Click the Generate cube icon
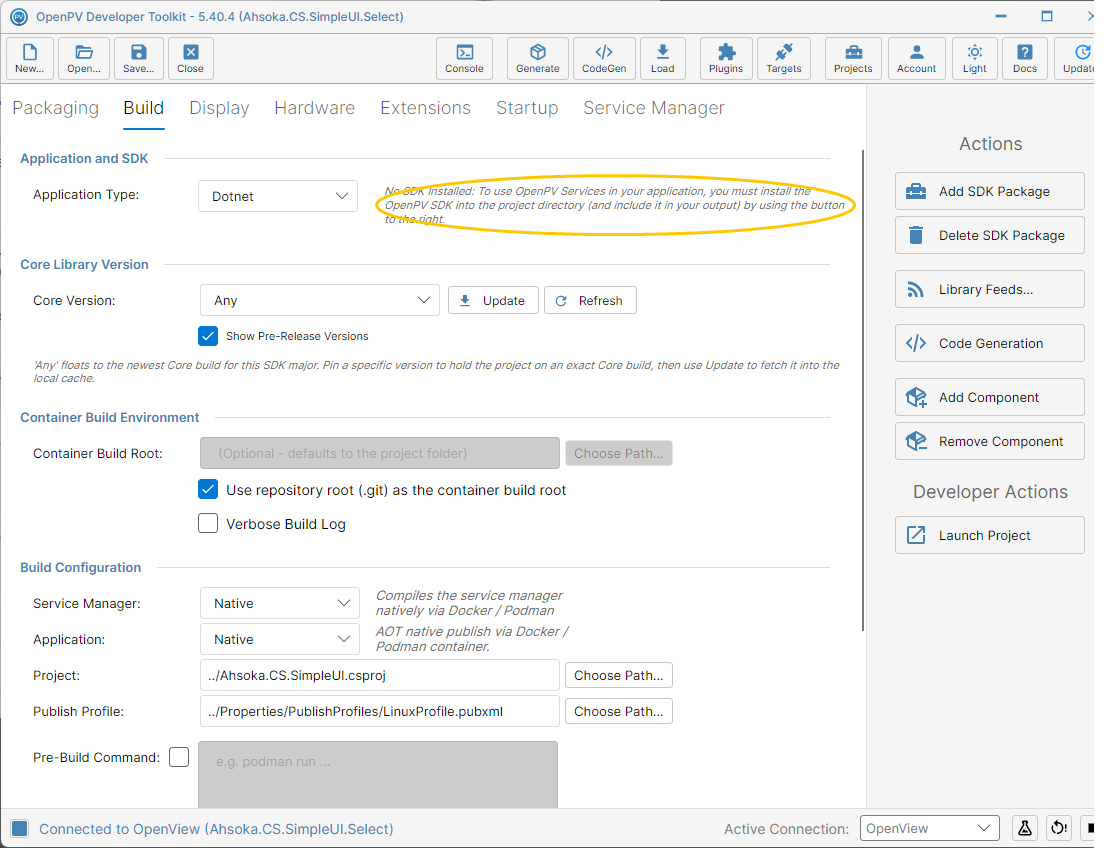The image size is (1116, 848). tap(537, 58)
